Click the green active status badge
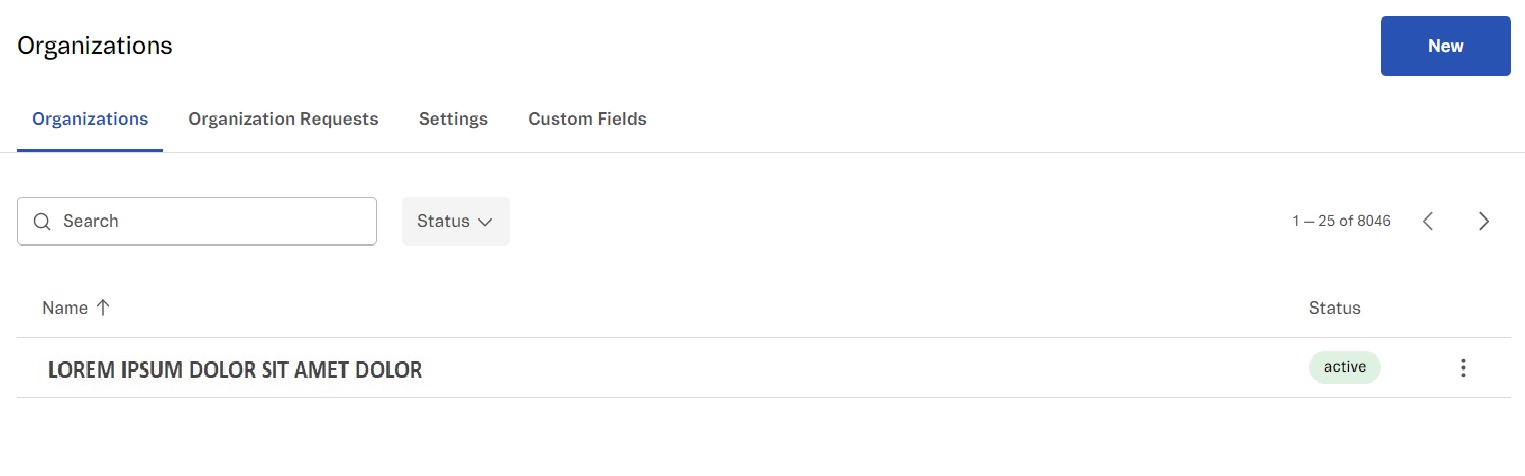1525x476 pixels. tap(1344, 367)
